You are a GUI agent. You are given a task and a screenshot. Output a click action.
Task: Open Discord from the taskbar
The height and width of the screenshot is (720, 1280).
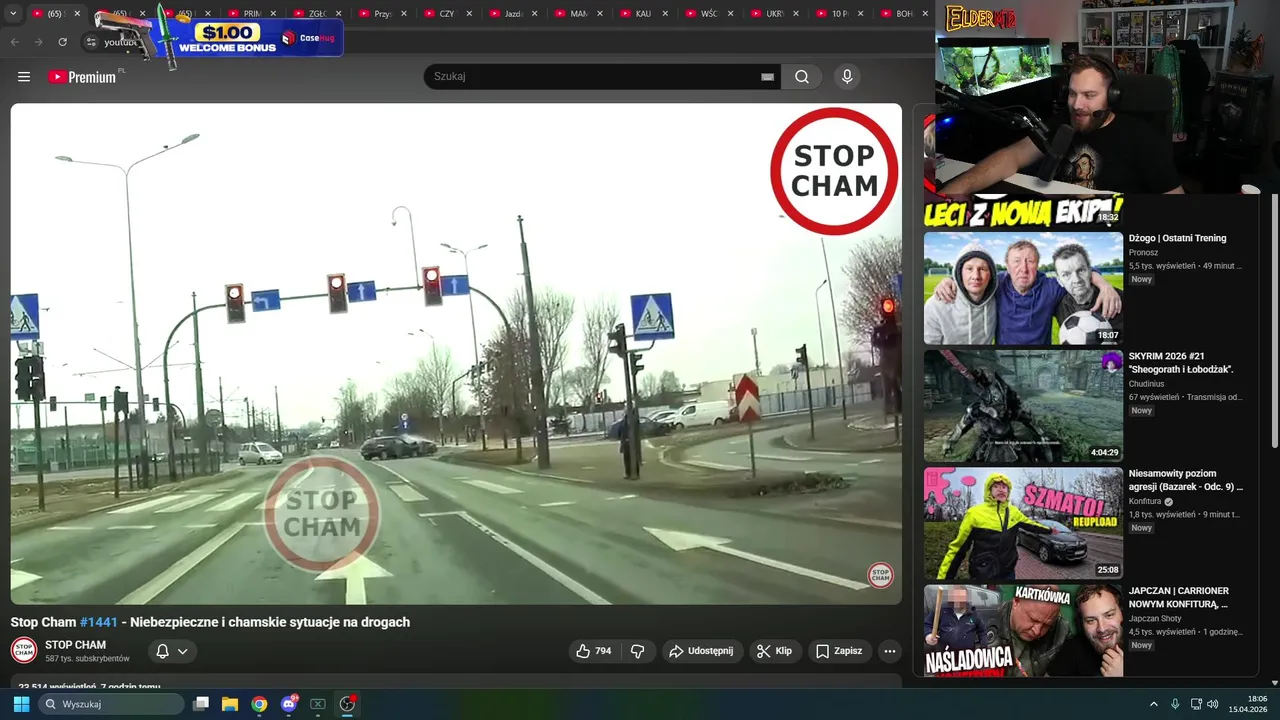pyautogui.click(x=289, y=704)
